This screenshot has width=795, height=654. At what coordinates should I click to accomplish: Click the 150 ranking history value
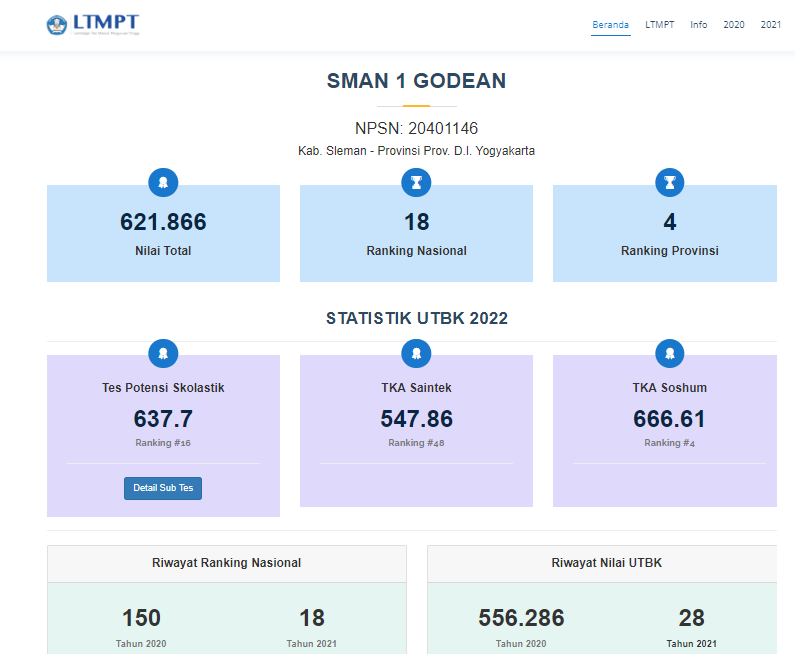(141, 618)
